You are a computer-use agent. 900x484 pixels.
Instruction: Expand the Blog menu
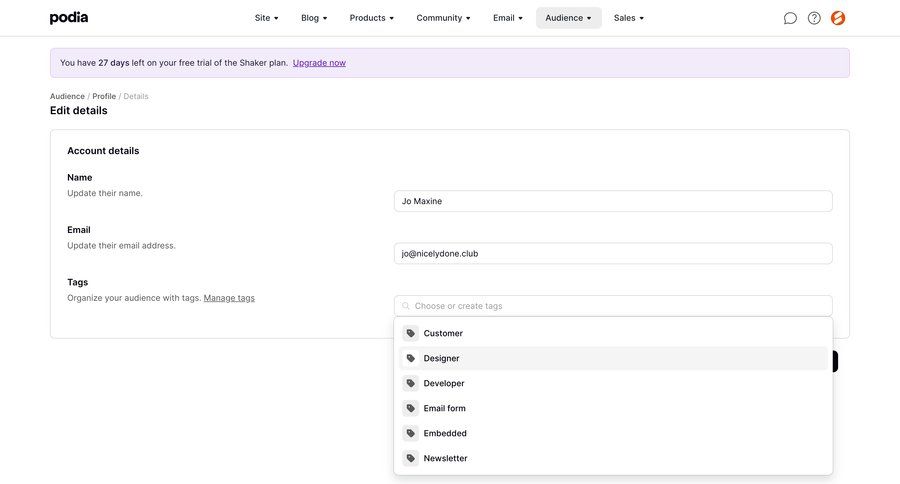[x=314, y=18]
